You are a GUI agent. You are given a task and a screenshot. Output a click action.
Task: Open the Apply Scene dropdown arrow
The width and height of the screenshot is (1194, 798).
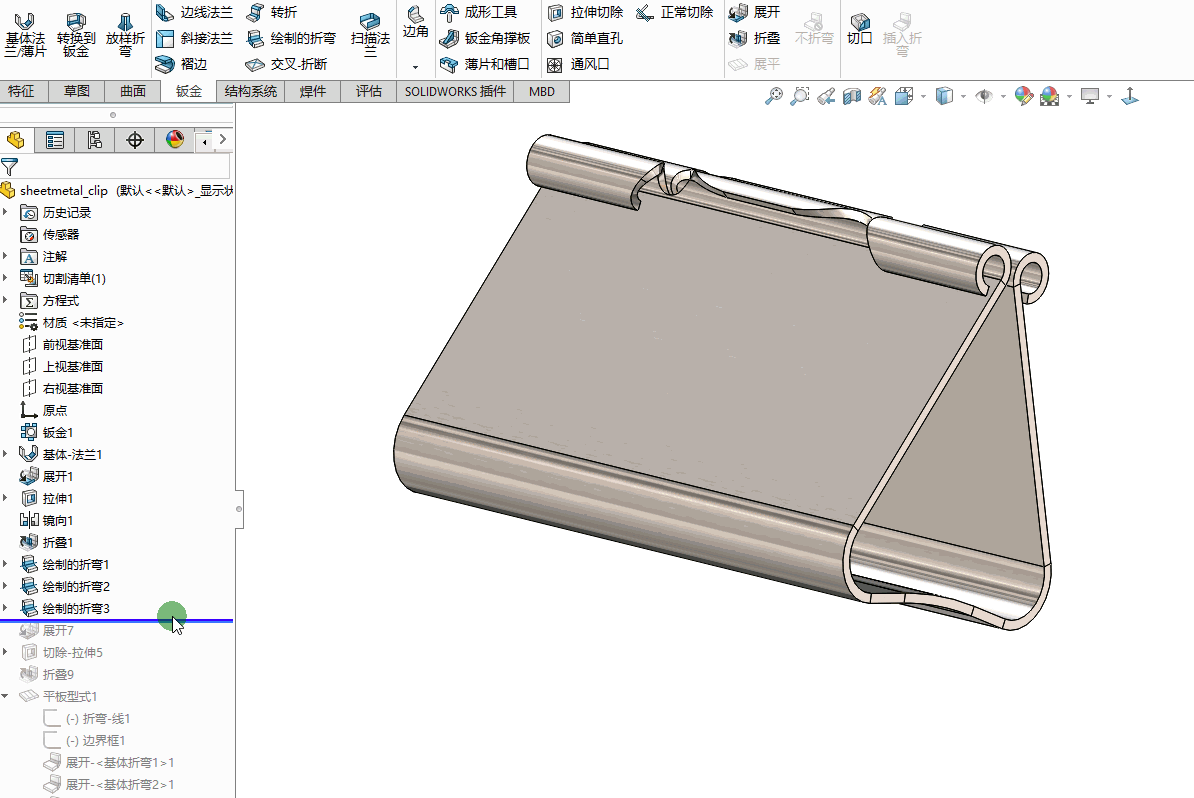tap(1069, 97)
